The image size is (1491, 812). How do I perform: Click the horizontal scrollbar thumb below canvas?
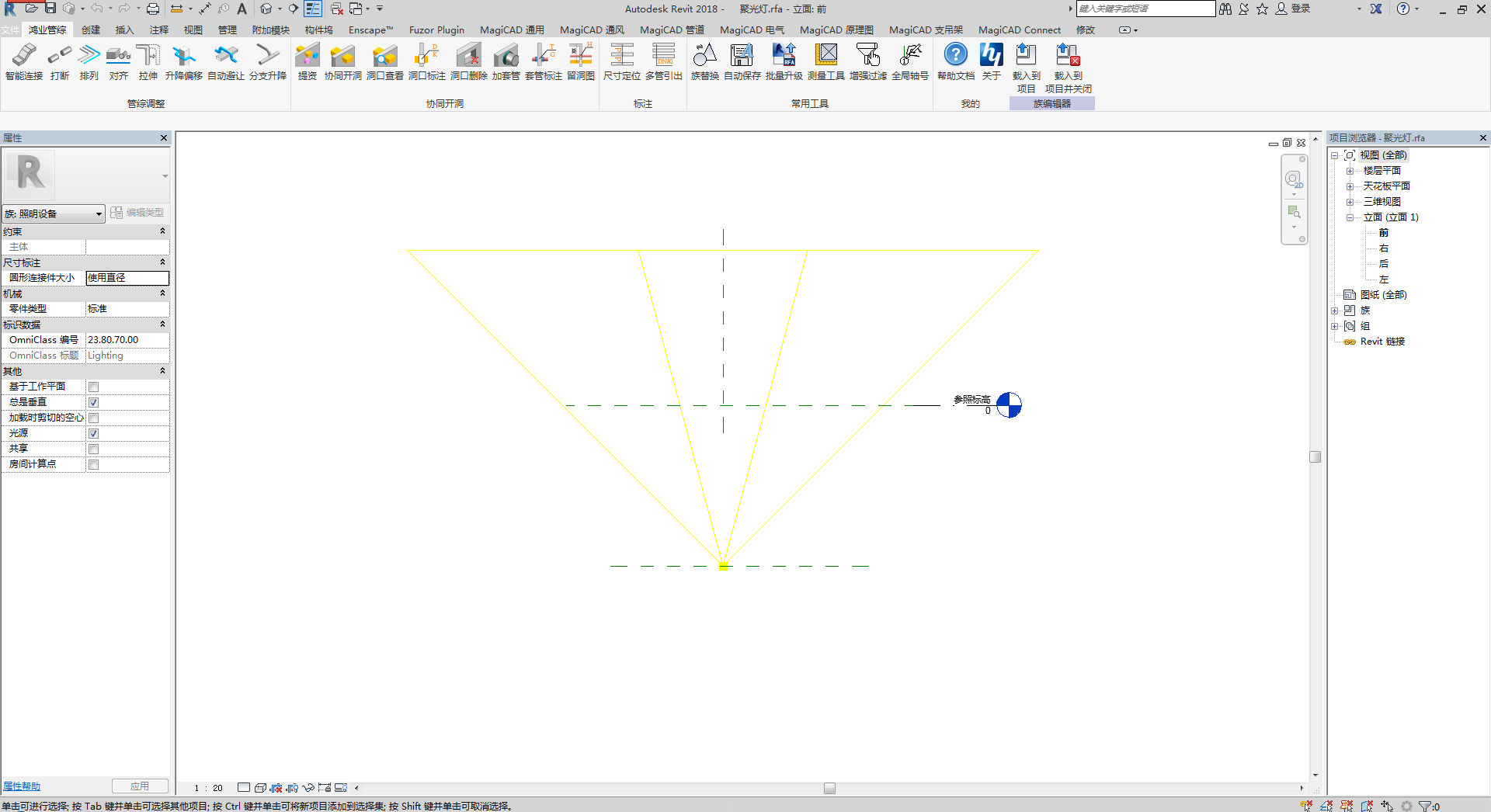[829, 788]
